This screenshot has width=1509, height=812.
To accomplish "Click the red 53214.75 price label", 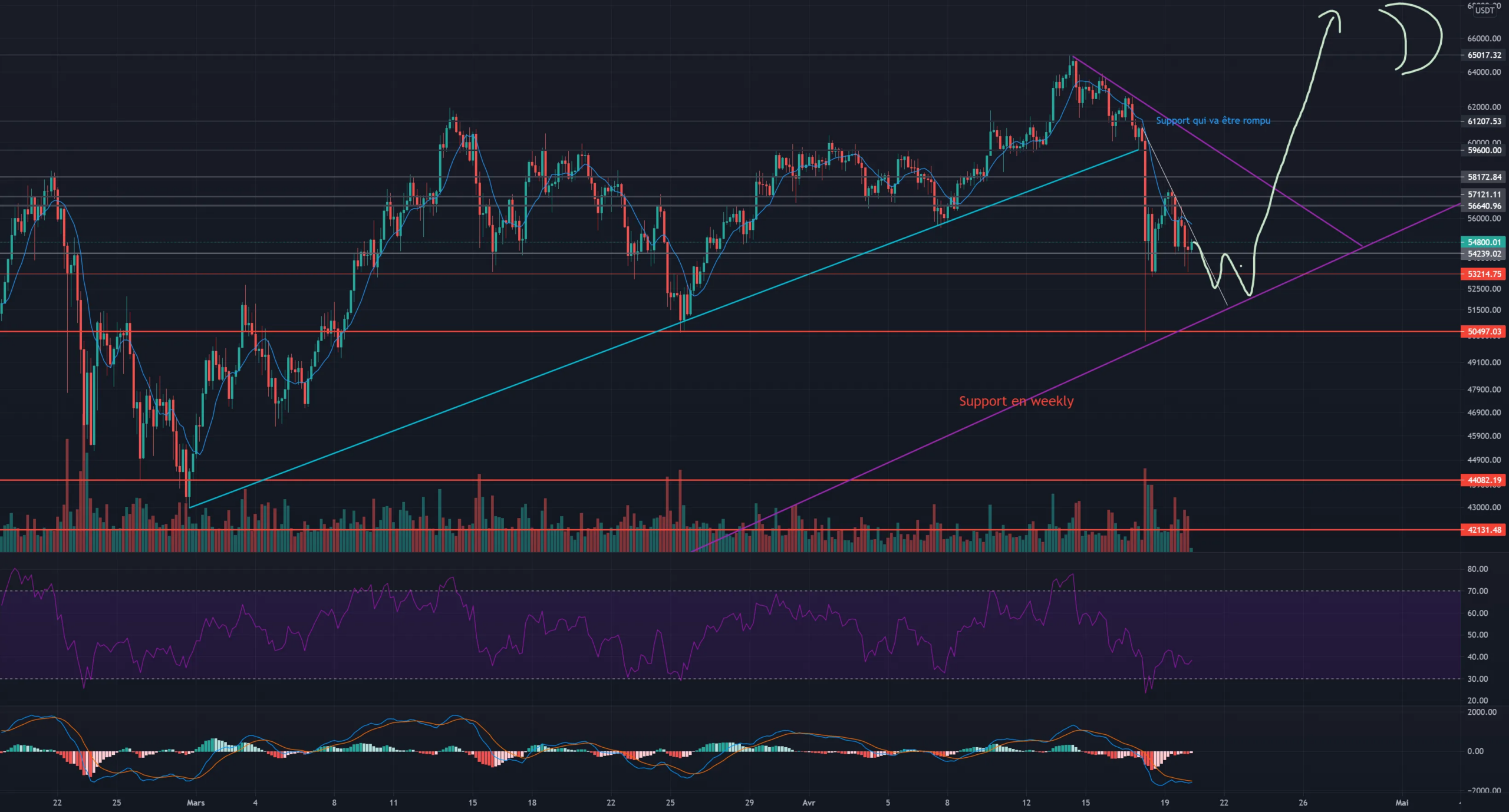I will pyautogui.click(x=1483, y=274).
